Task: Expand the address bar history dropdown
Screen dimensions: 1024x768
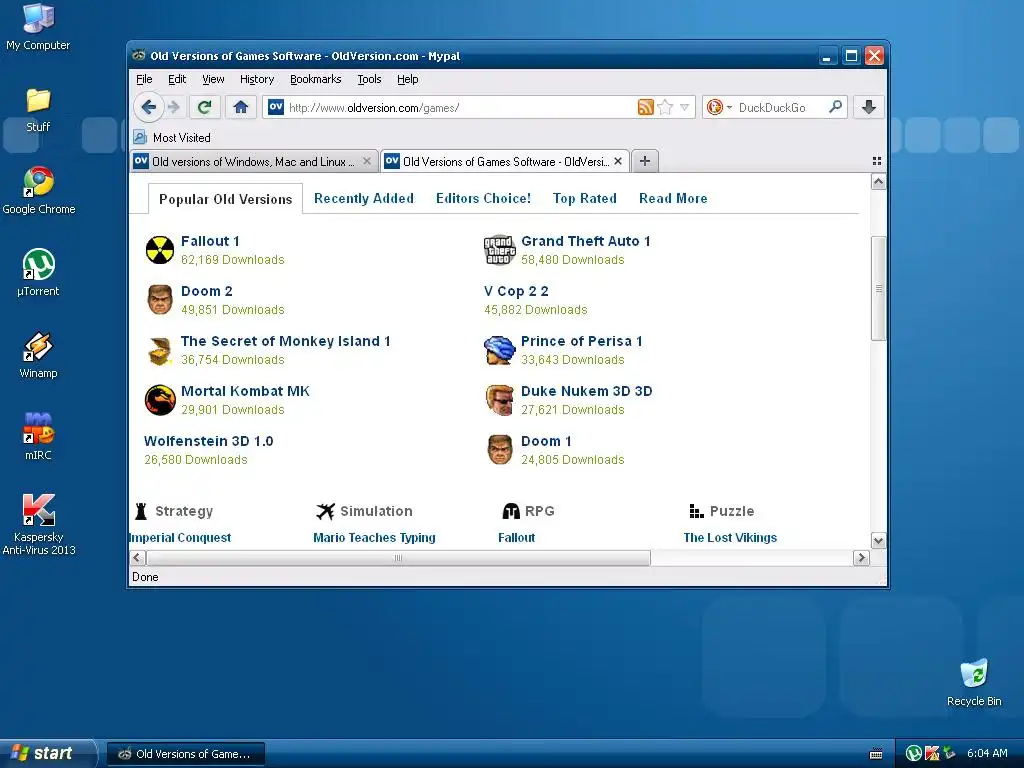Action: coord(684,107)
